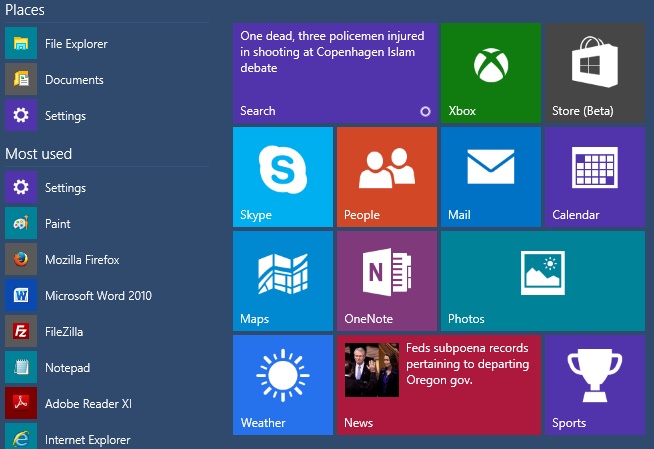The image size is (654, 449).
Task: Launch the Maps tile
Action: pos(283,281)
